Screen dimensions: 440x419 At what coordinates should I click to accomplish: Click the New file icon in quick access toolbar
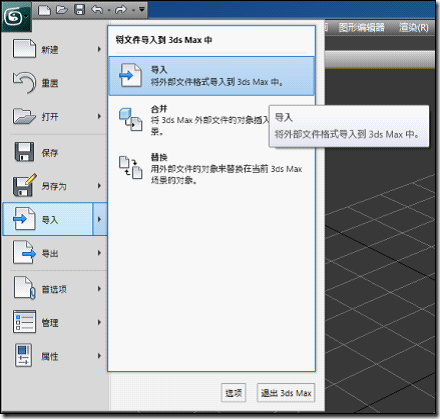pos(44,10)
